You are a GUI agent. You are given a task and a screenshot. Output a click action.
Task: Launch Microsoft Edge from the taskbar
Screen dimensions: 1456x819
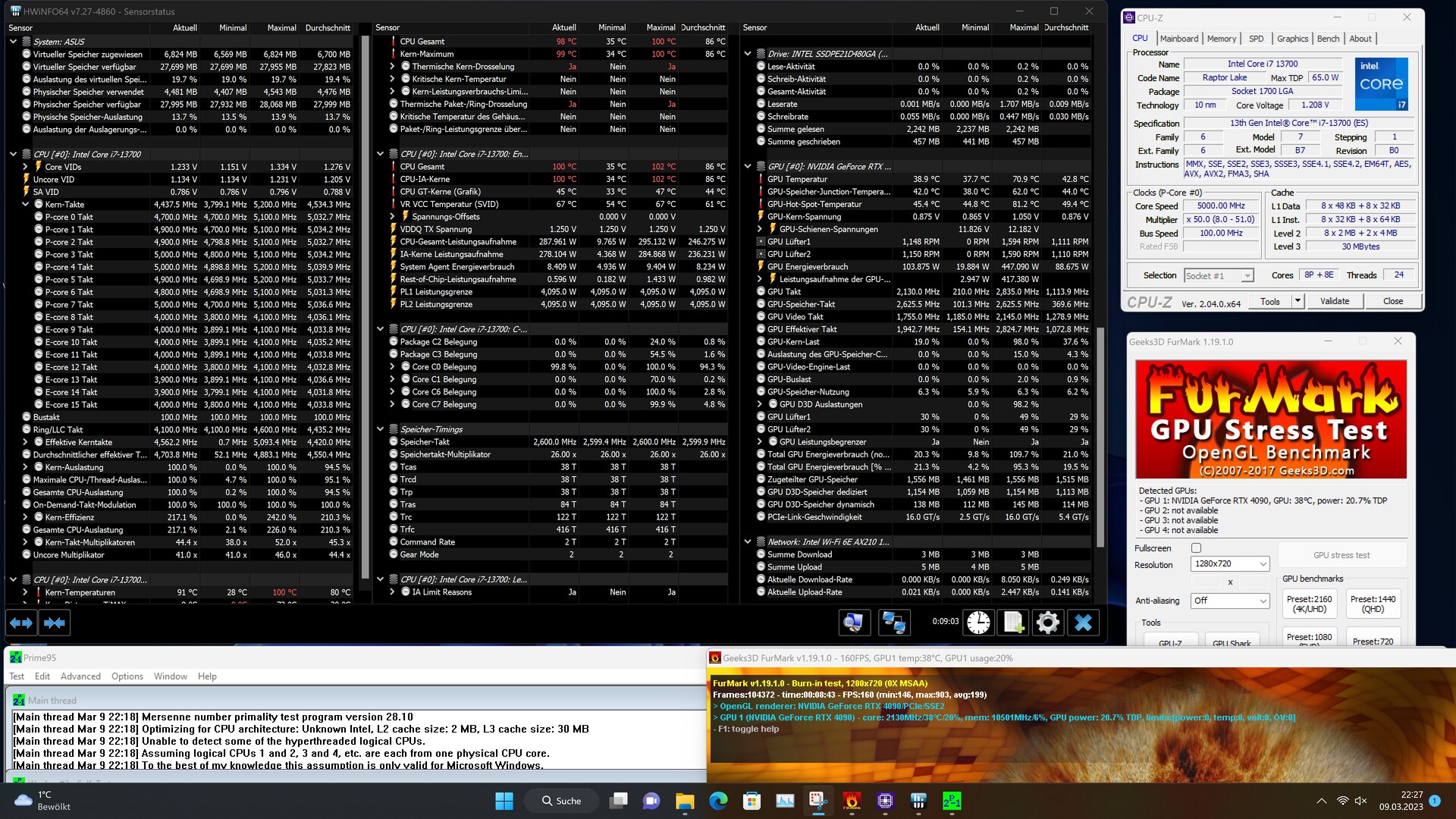718,801
